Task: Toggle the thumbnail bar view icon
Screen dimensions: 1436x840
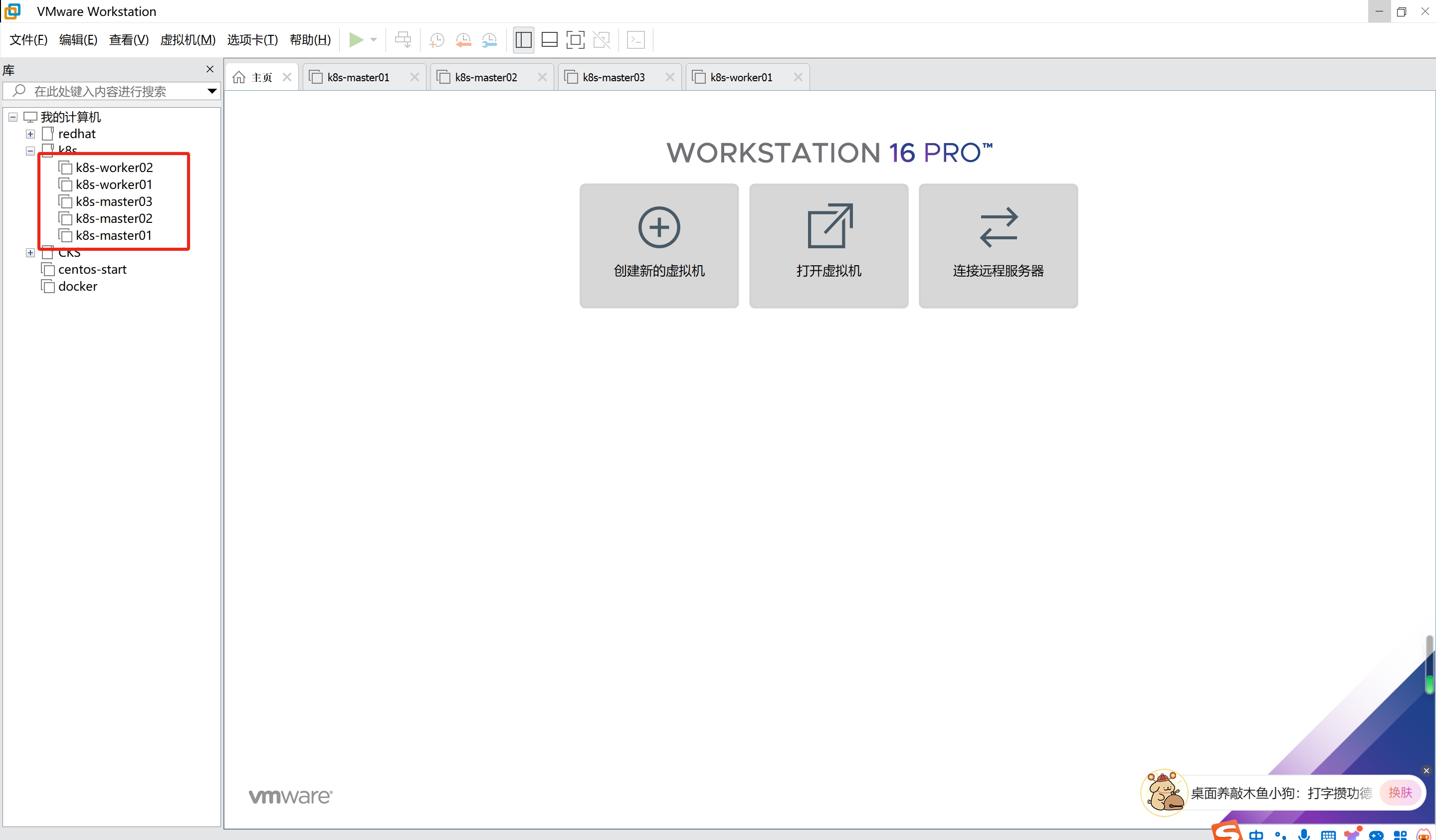Action: tap(549, 40)
